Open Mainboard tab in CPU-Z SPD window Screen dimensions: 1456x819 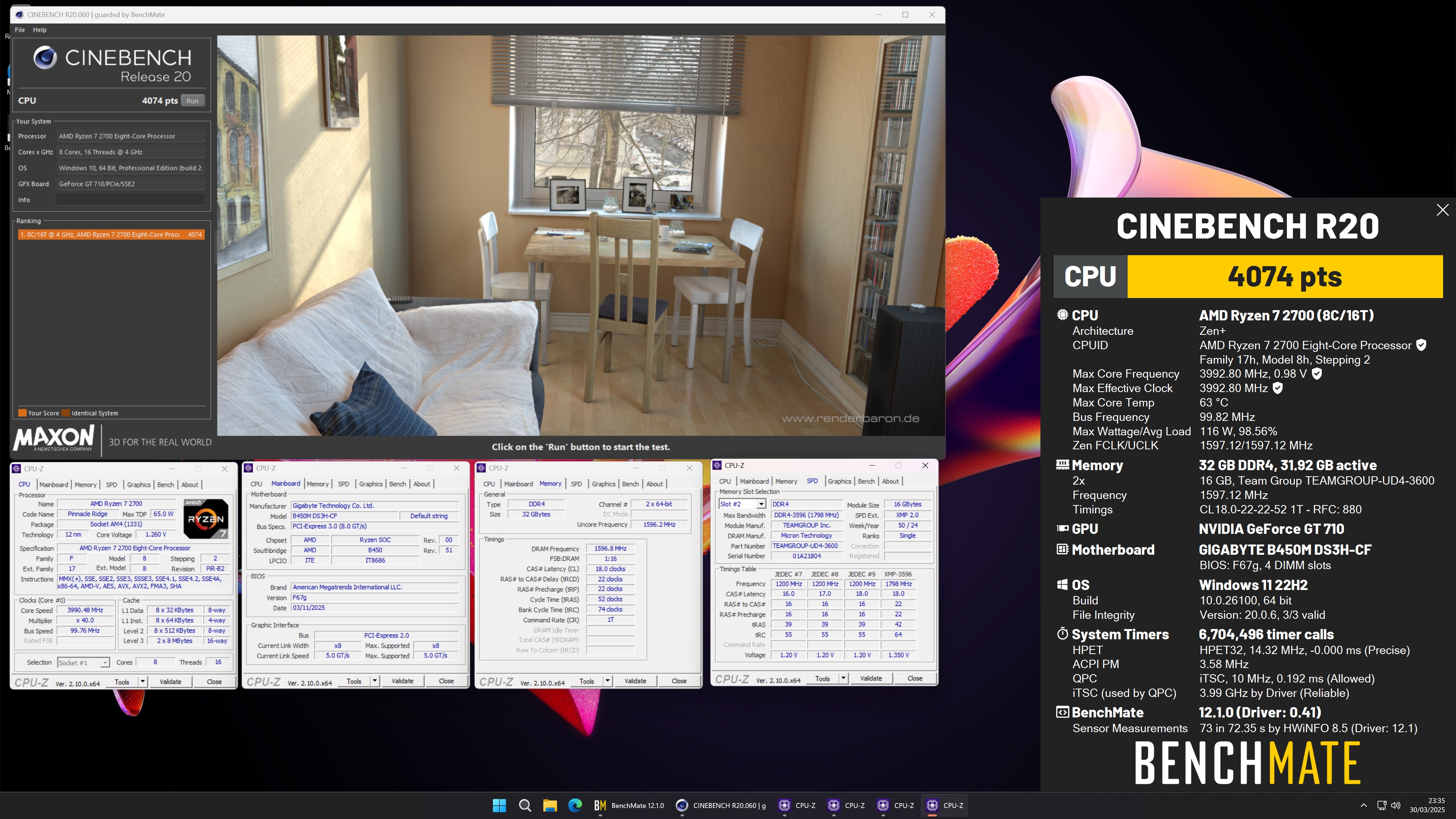(754, 481)
